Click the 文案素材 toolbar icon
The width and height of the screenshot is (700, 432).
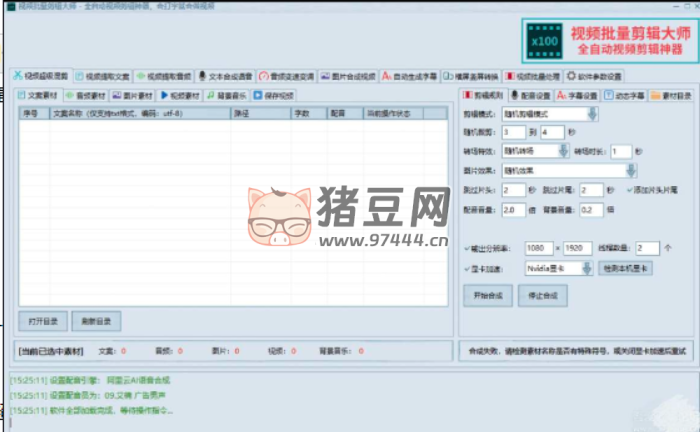(x=23, y=95)
